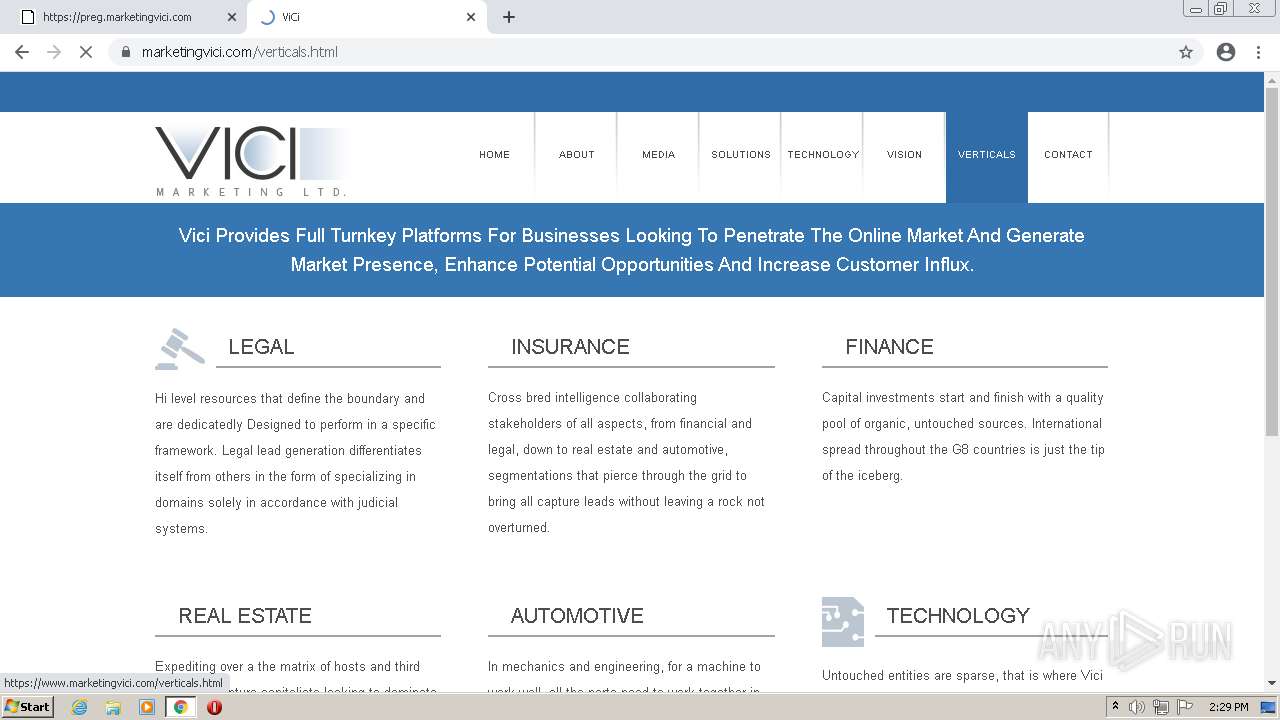The width and height of the screenshot is (1280, 720).
Task: Open the Chrome three-dot menu
Action: [1258, 52]
